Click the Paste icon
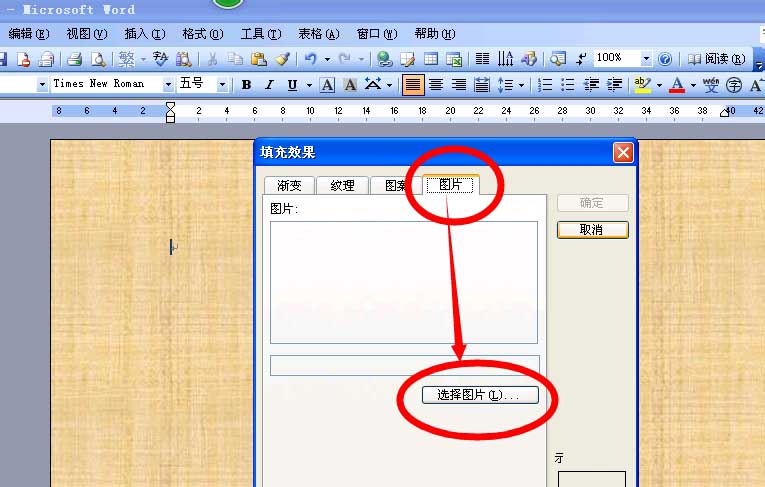 (258, 59)
